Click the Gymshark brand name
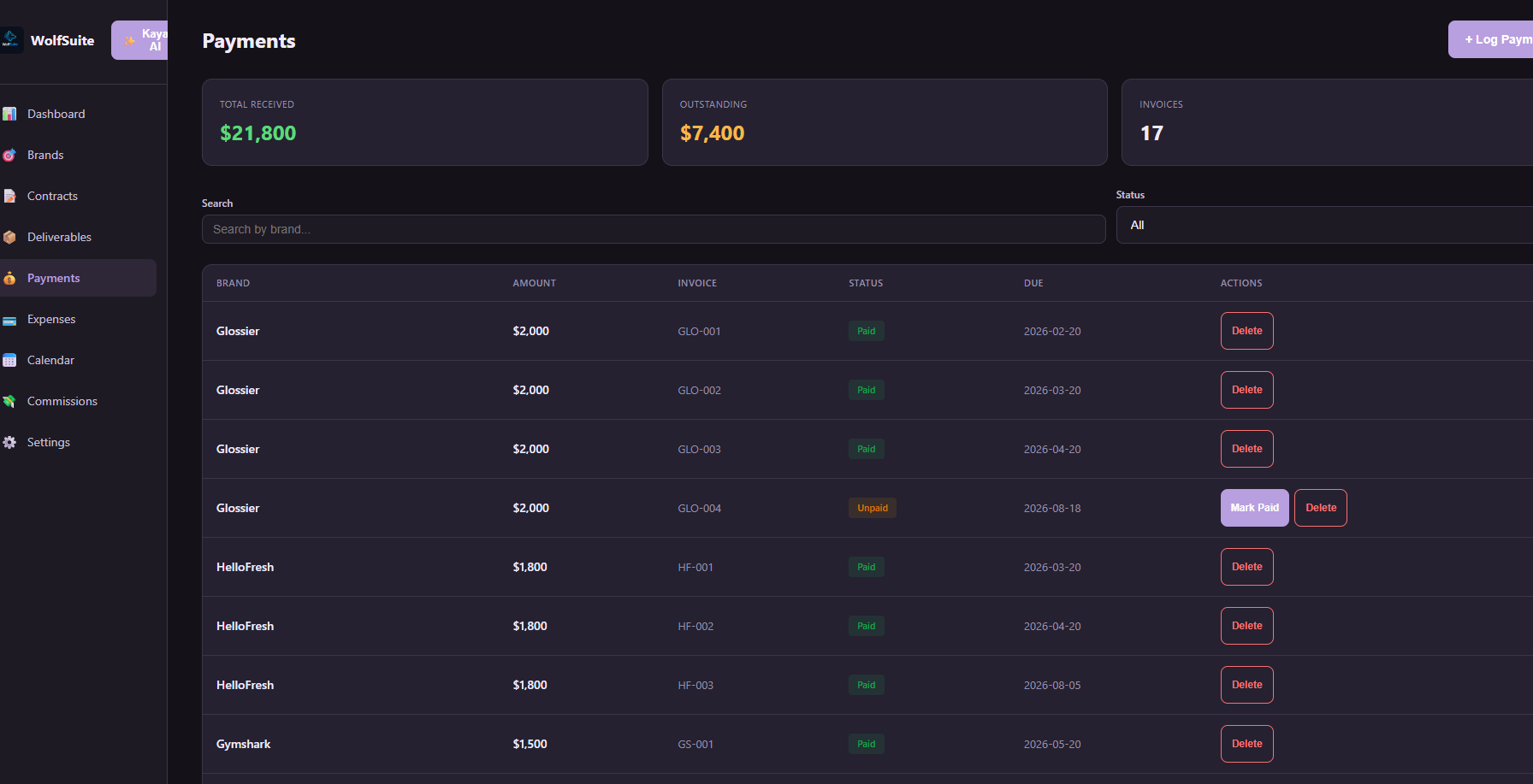The width and height of the screenshot is (1533, 784). pos(243,744)
